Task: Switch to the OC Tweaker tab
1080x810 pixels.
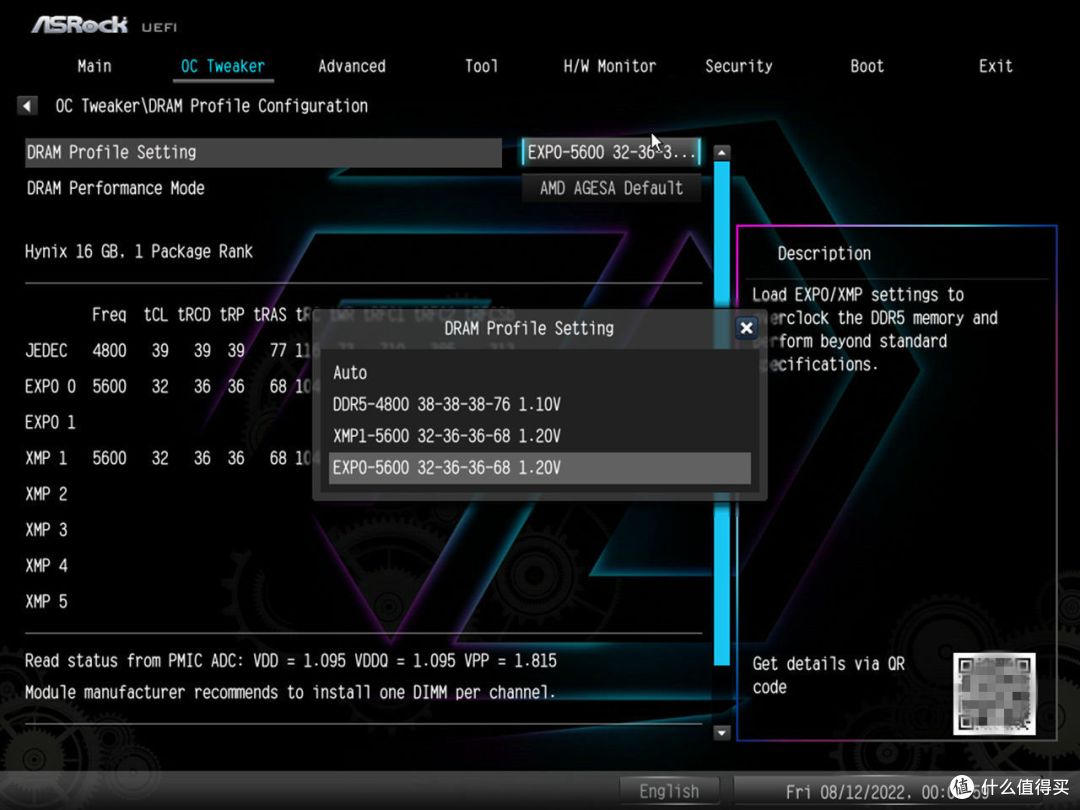Action: [x=222, y=66]
